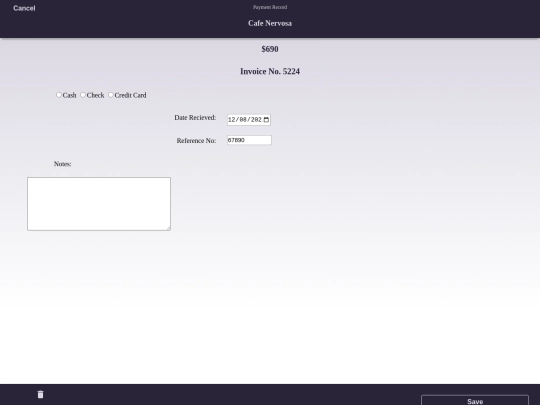Click the Cafe Nervosa title
Viewport: 540px width, 405px height.
pos(270,23)
